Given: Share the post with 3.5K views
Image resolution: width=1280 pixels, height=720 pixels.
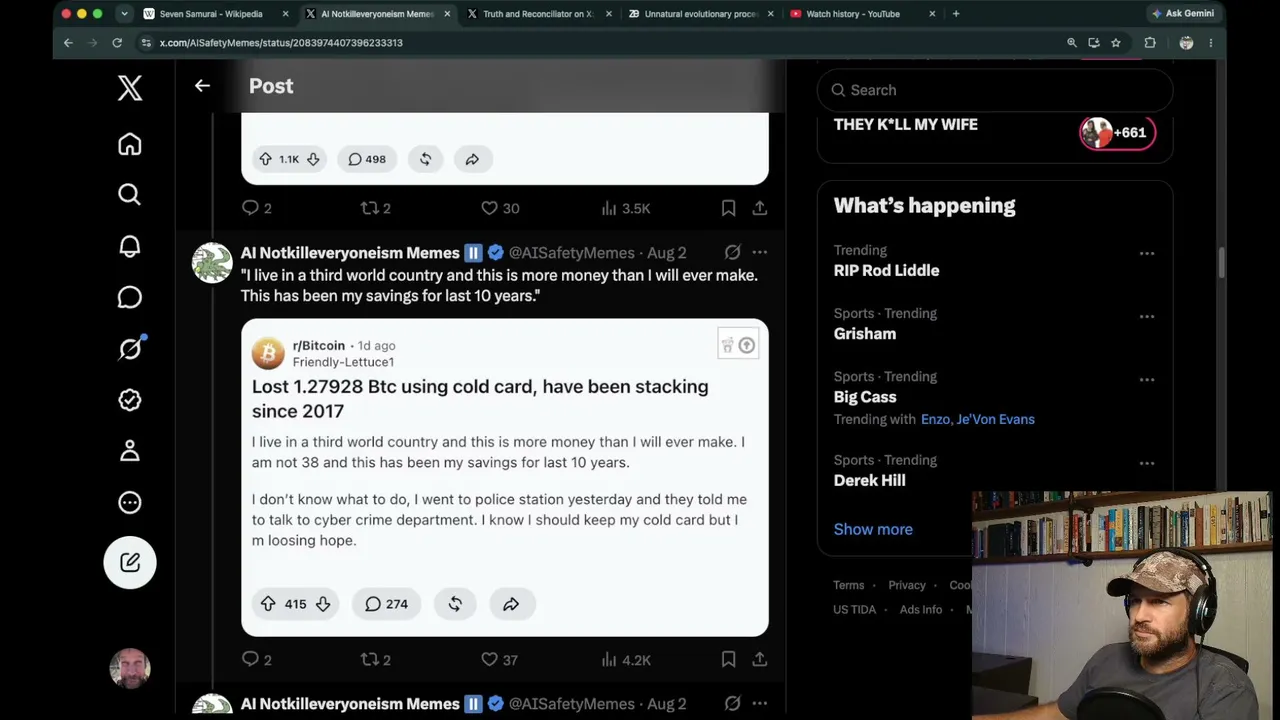Looking at the screenshot, I should [760, 208].
